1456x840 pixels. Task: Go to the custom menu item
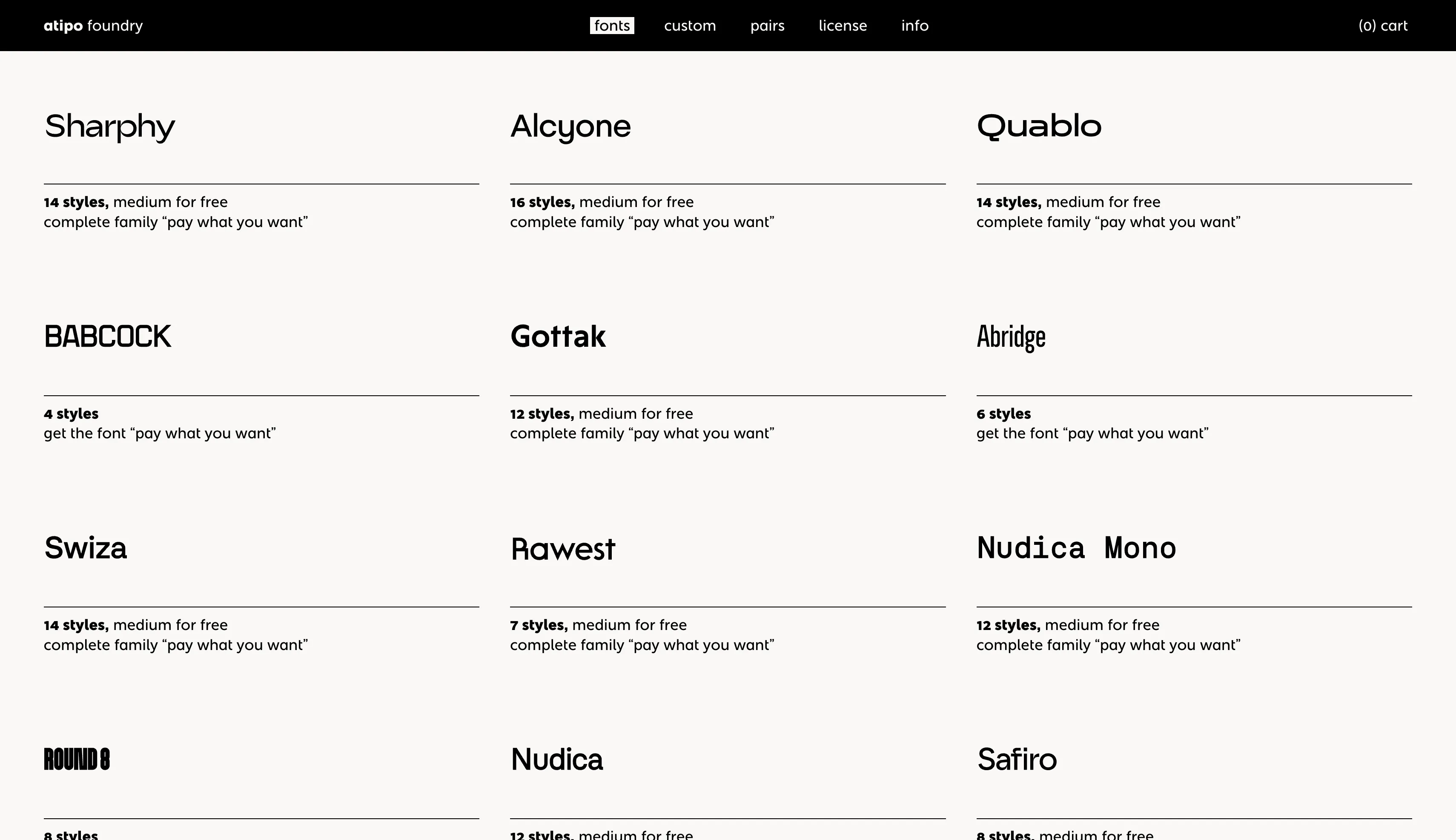coord(690,26)
